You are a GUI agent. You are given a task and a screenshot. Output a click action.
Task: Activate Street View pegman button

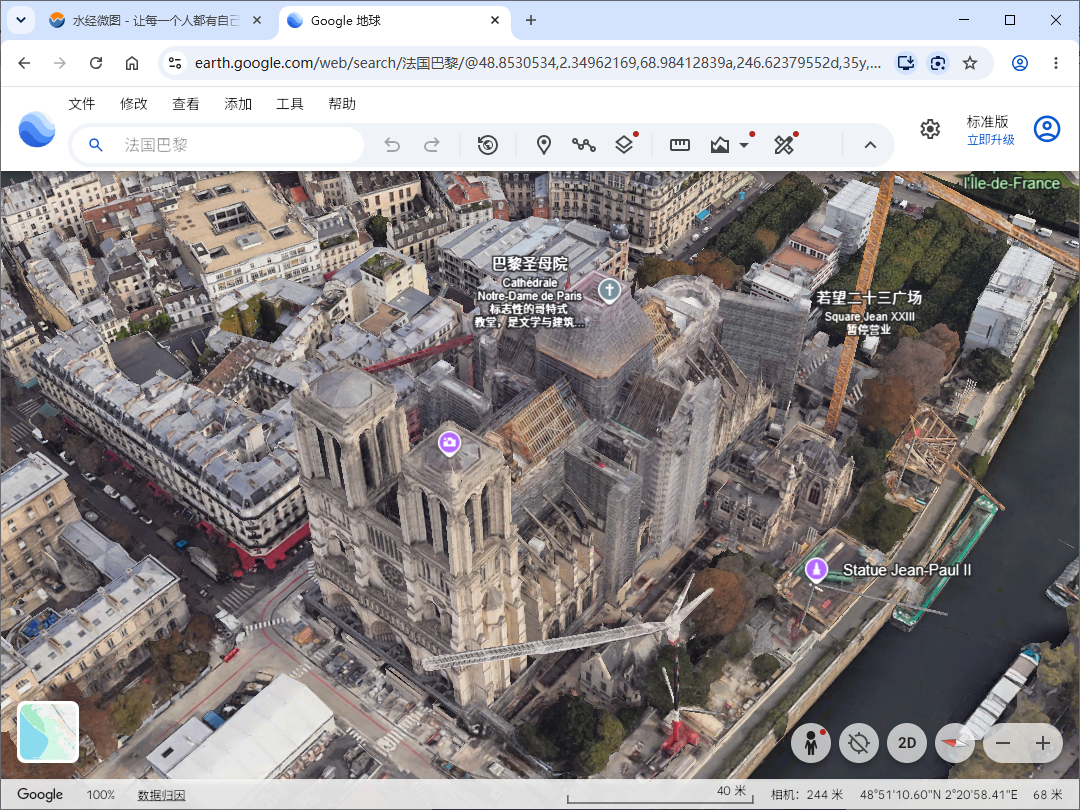coord(811,743)
